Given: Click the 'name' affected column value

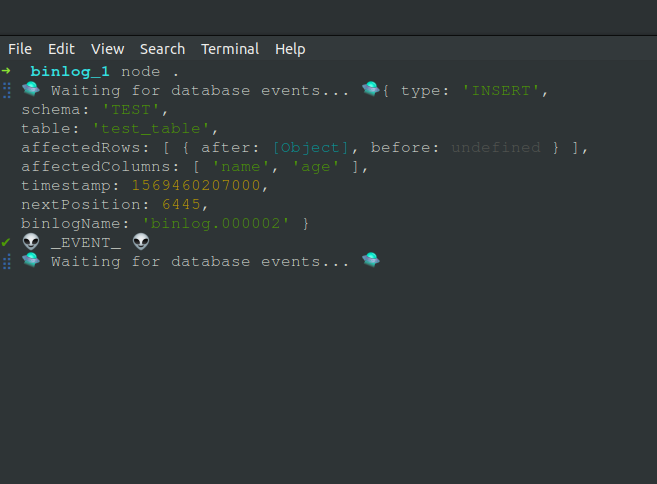Looking at the screenshot, I should (241, 167).
